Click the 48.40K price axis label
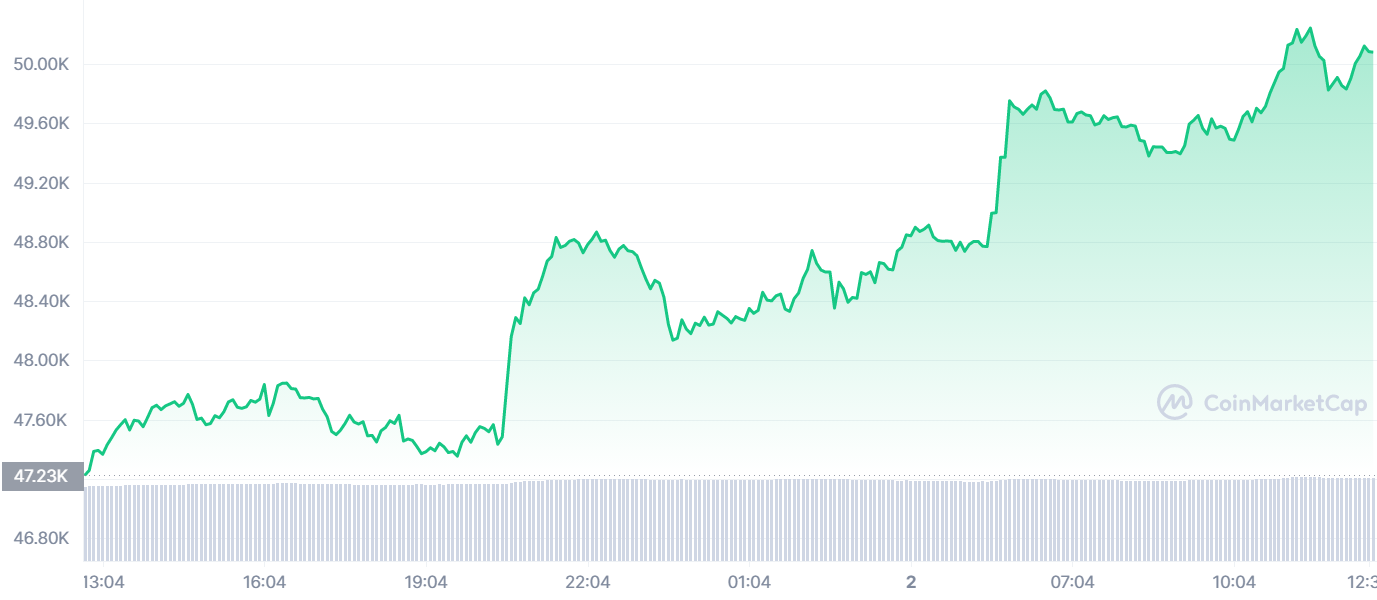This screenshot has width=1377, height=600. tap(41, 301)
